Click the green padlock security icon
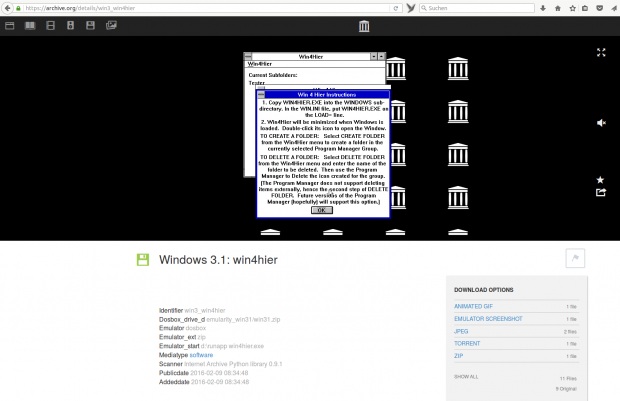 [x=18, y=8]
